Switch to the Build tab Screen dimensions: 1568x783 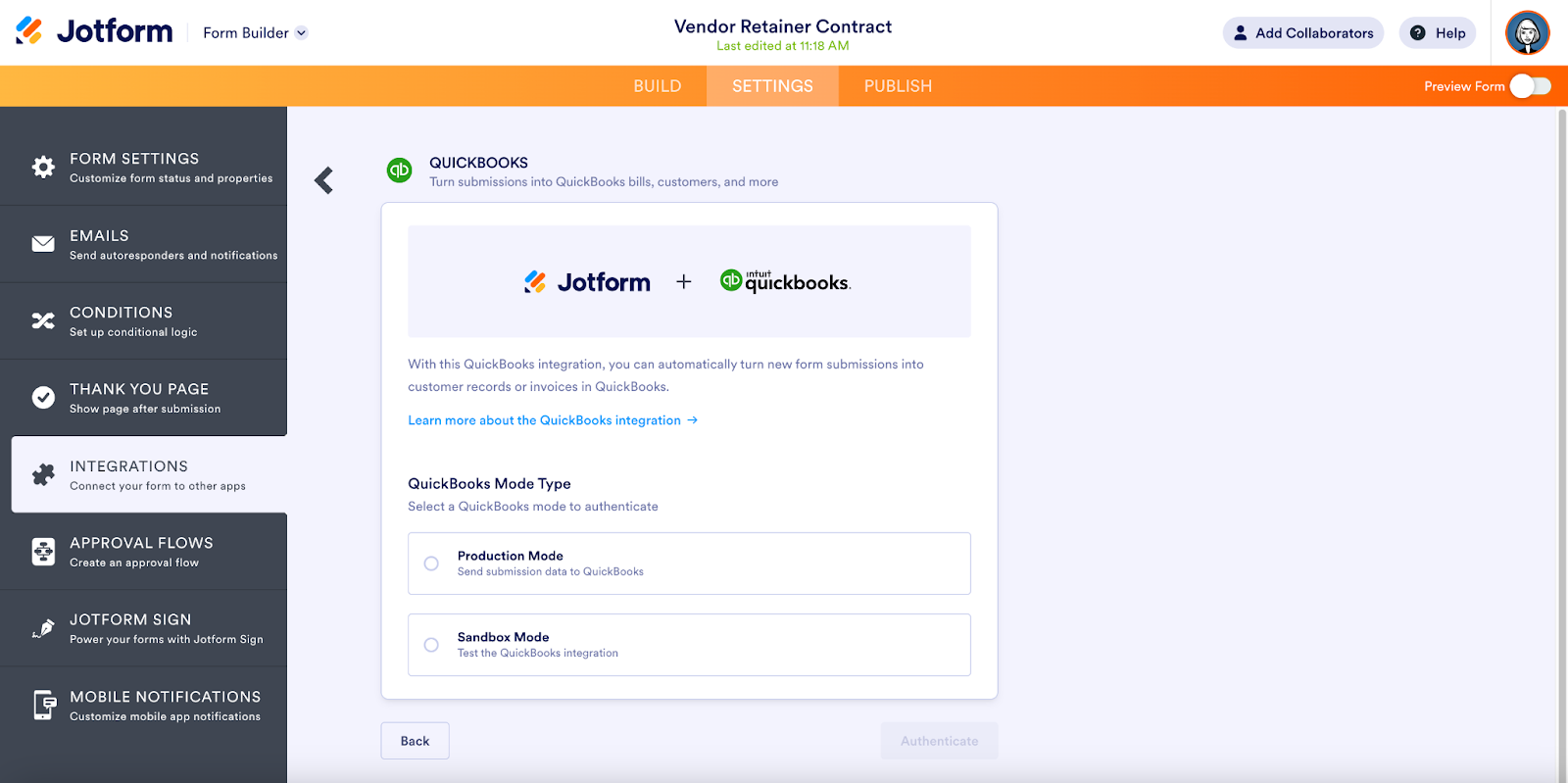point(657,86)
